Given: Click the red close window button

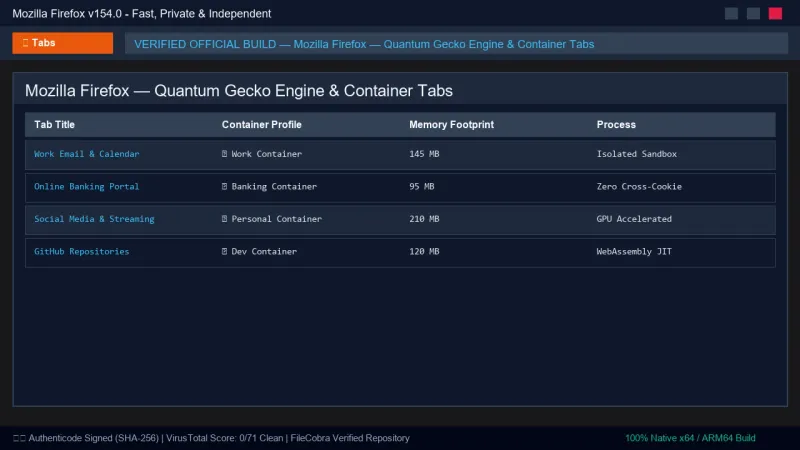Looking at the screenshot, I should click(x=776, y=14).
